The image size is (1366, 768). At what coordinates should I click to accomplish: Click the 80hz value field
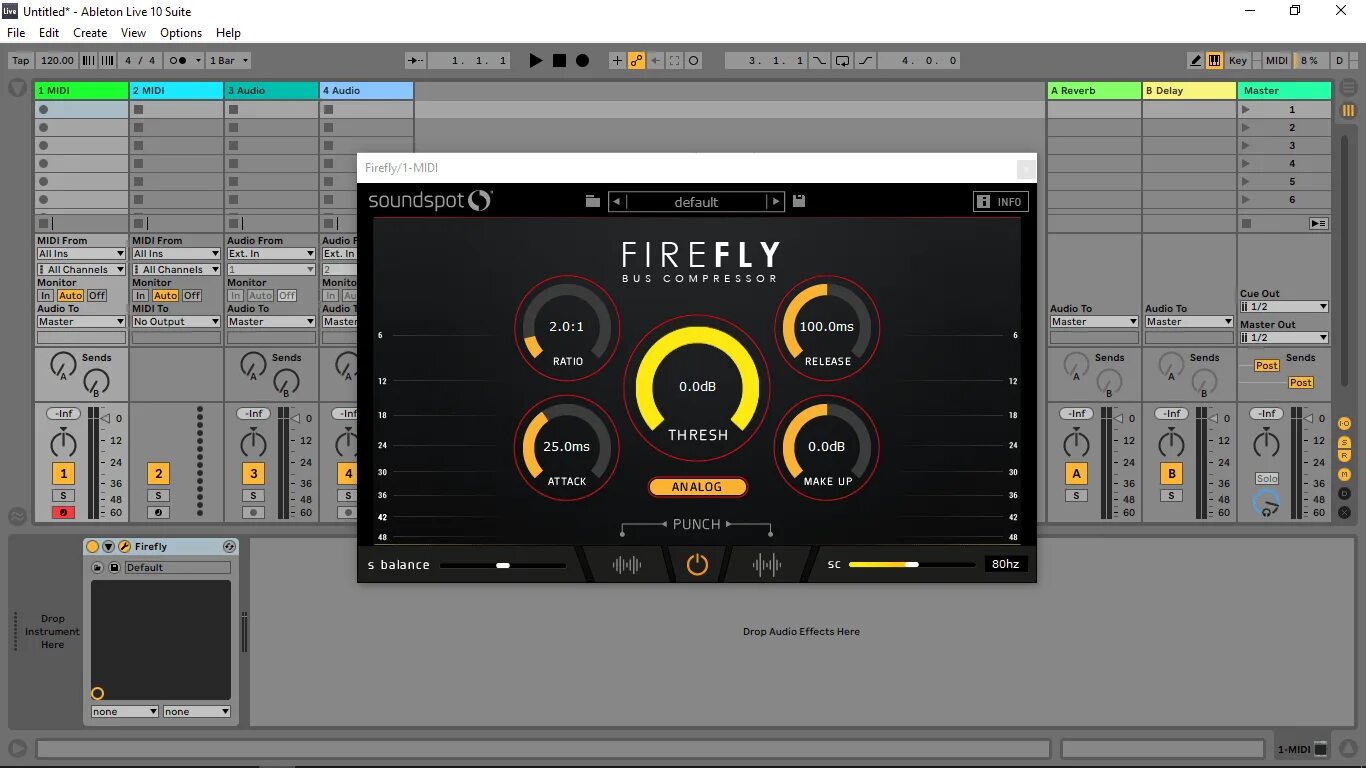pos(1005,565)
